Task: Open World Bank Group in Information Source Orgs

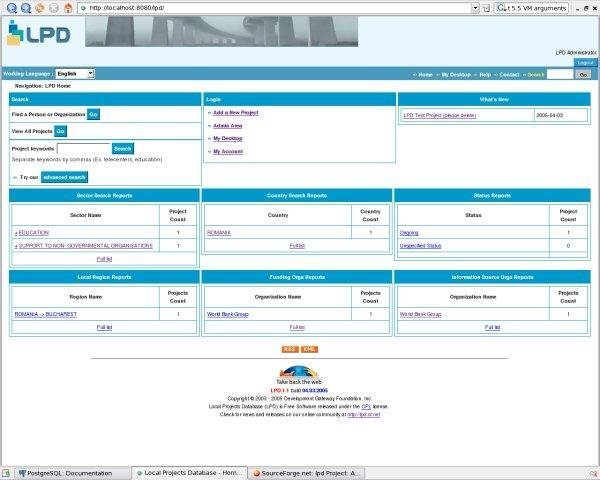Action: (x=421, y=314)
